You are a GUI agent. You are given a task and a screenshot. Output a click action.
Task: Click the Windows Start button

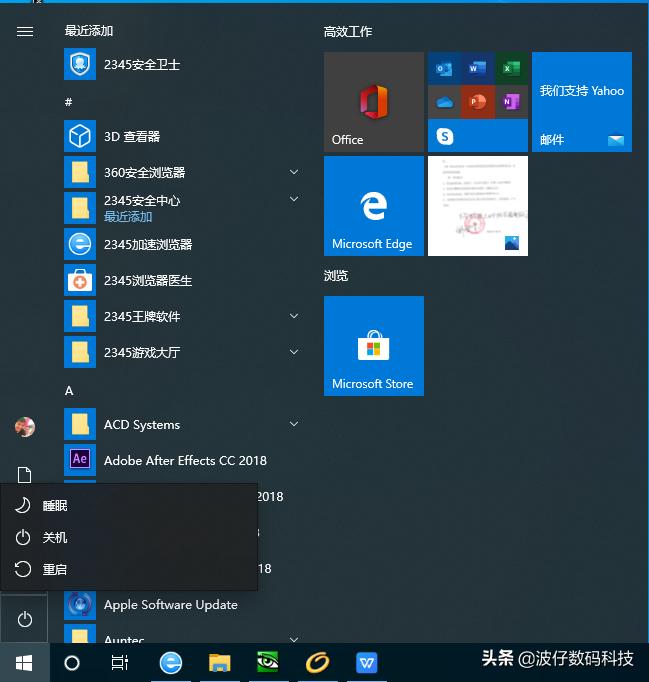pos(24,663)
